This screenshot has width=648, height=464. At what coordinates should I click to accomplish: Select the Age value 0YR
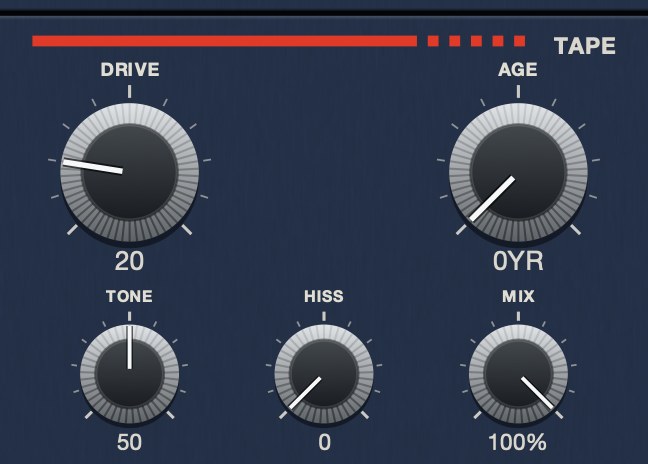(518, 262)
